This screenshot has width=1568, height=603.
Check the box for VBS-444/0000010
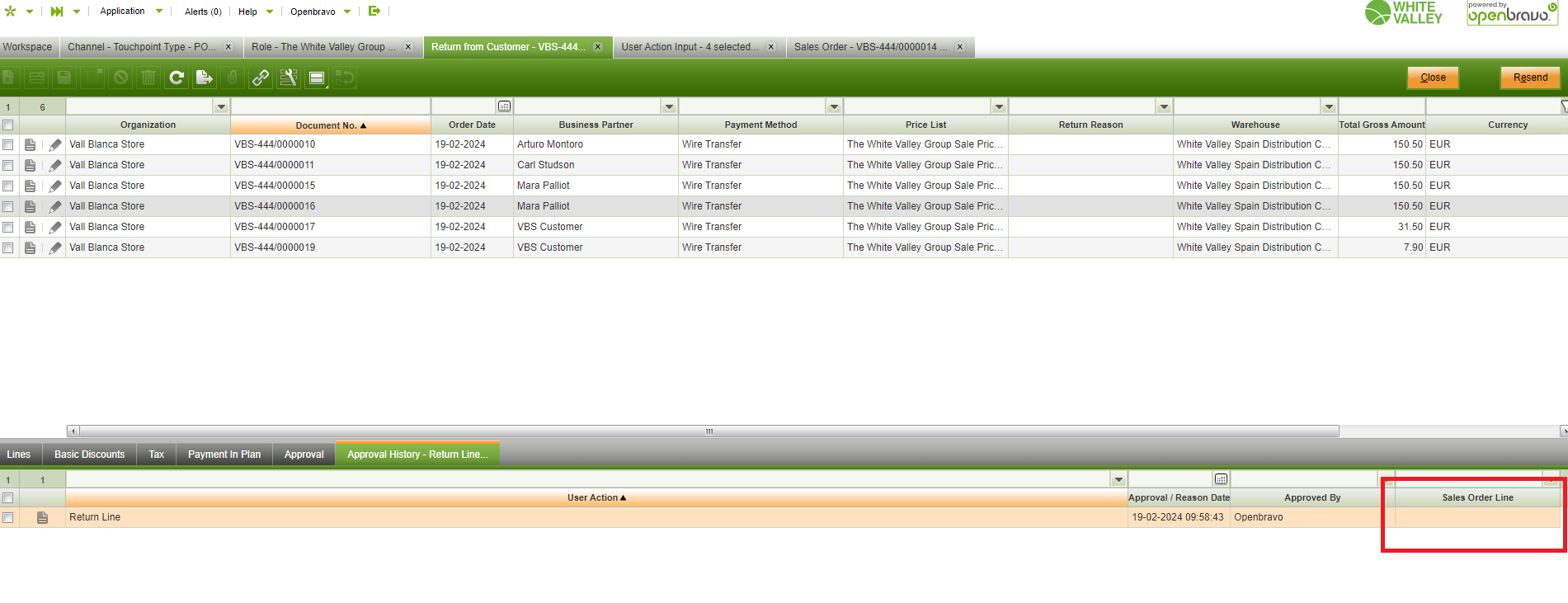[8, 144]
